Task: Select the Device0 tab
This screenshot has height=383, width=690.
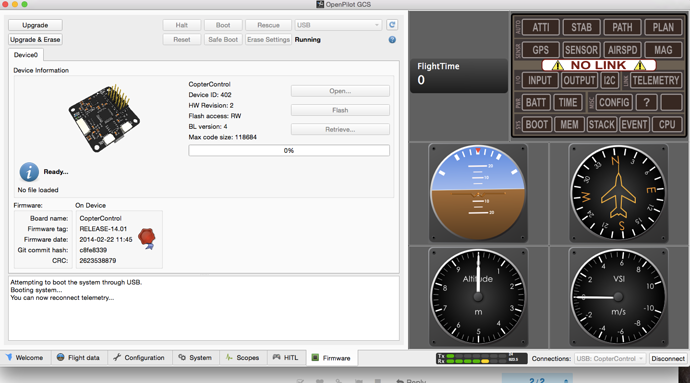Action: pos(26,55)
